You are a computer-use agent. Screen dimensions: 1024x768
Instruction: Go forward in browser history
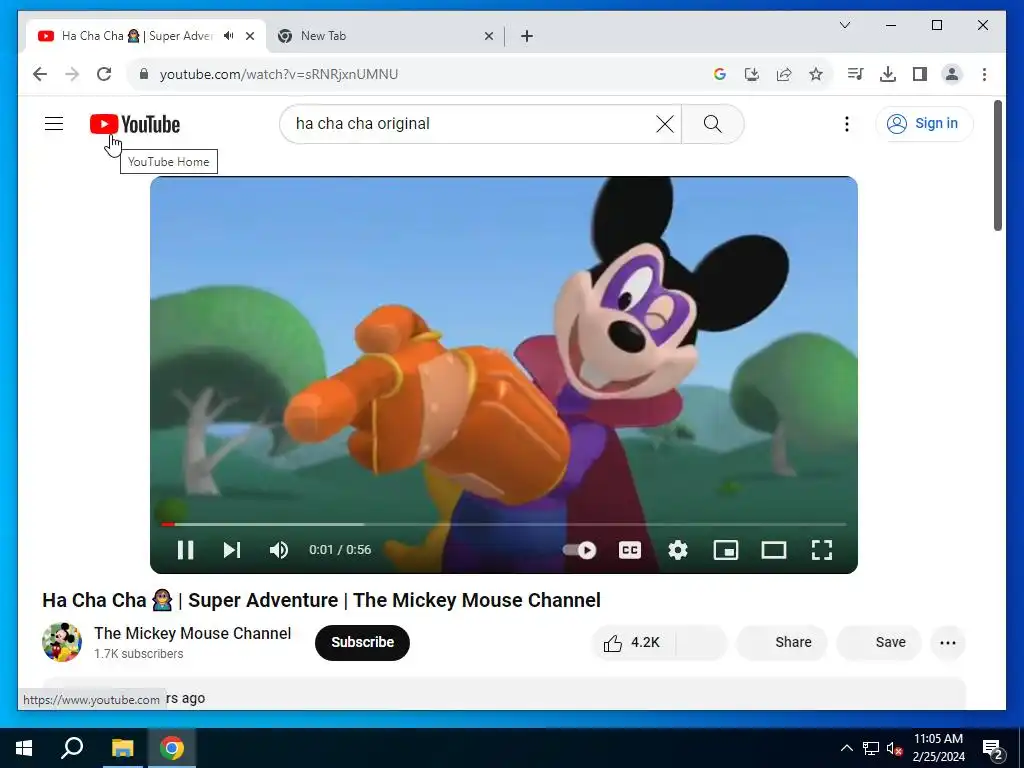[72, 74]
